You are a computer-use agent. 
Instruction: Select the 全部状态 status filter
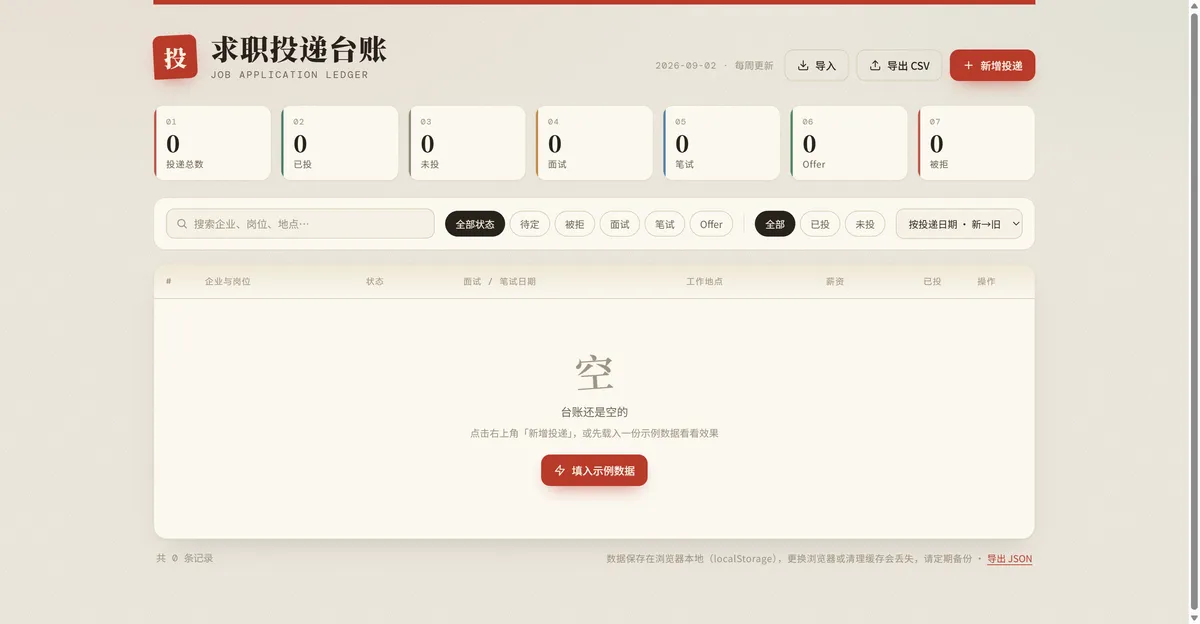coord(475,224)
